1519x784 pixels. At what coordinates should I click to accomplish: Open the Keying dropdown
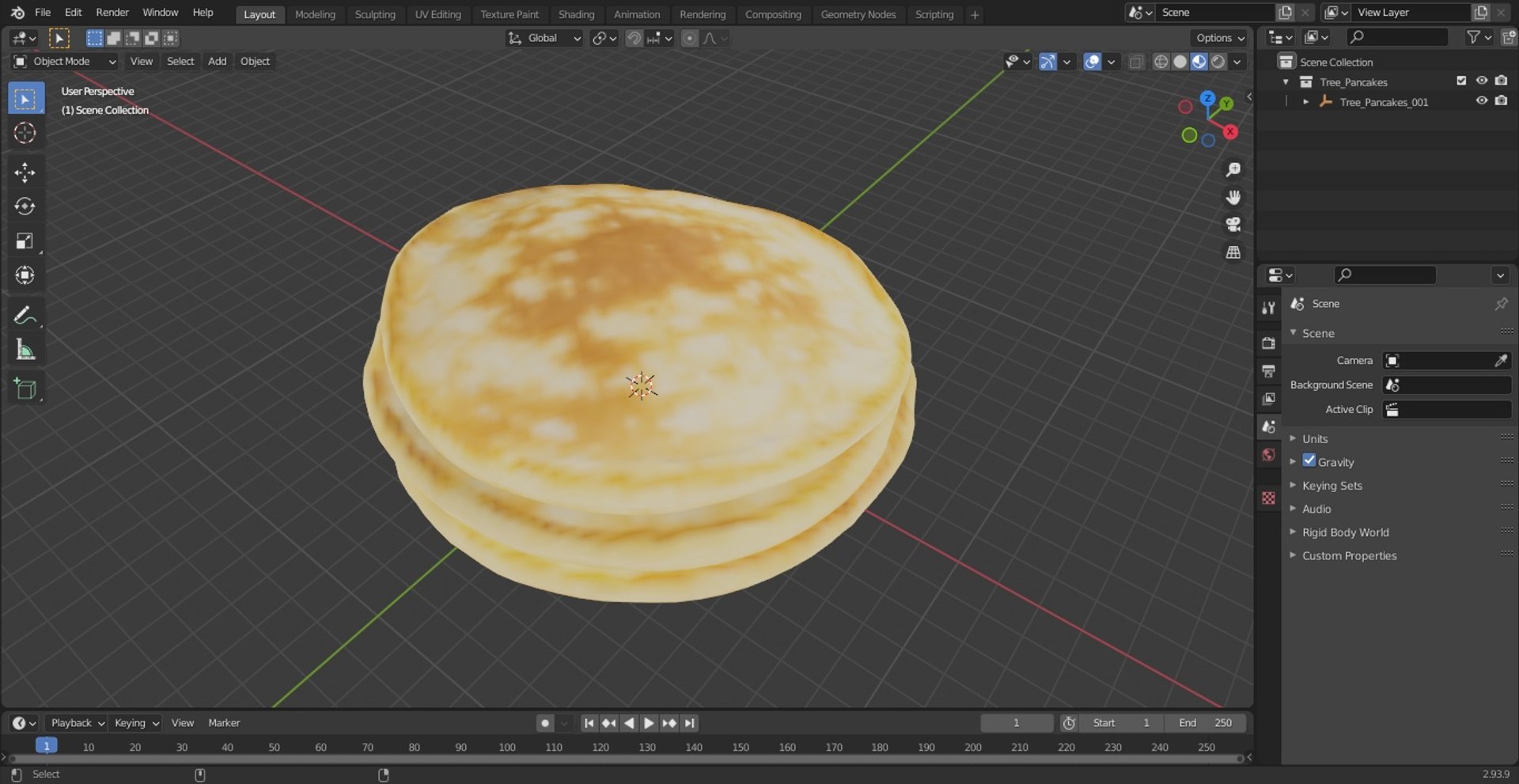point(136,723)
